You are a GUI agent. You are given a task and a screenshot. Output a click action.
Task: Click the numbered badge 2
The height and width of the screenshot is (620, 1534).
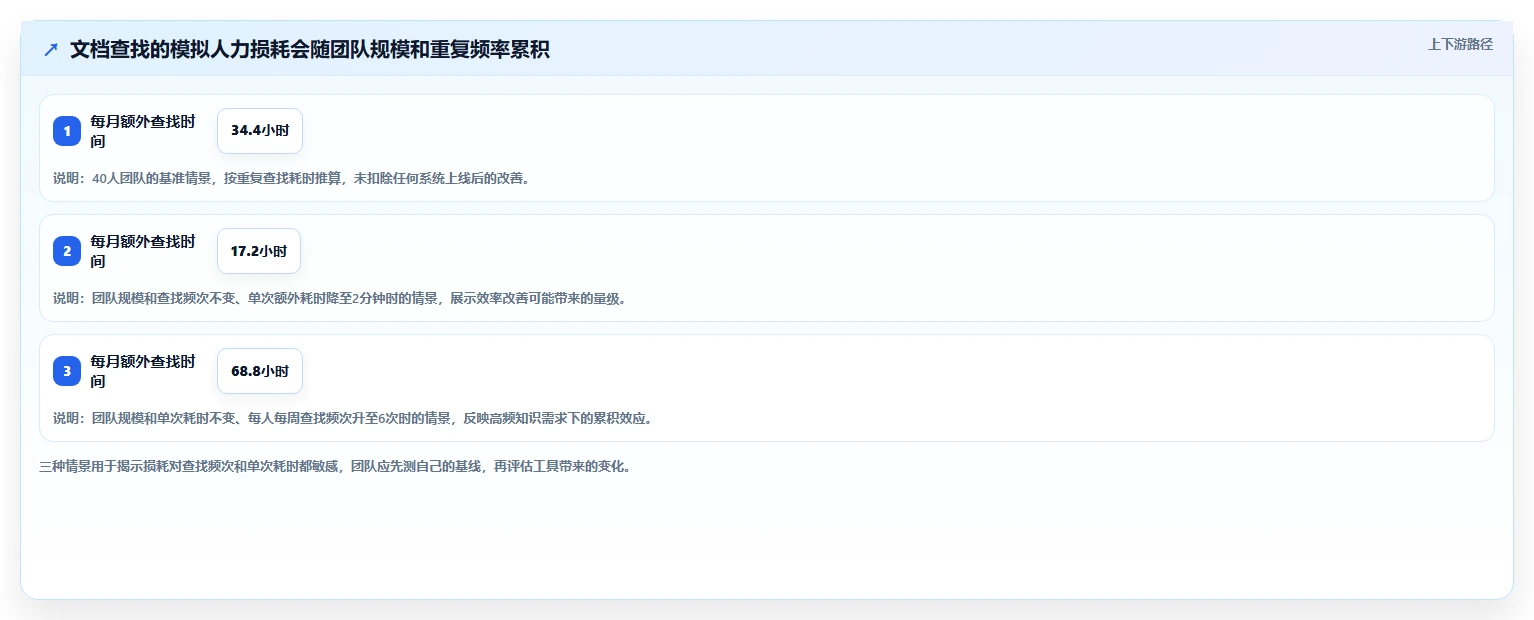67,251
